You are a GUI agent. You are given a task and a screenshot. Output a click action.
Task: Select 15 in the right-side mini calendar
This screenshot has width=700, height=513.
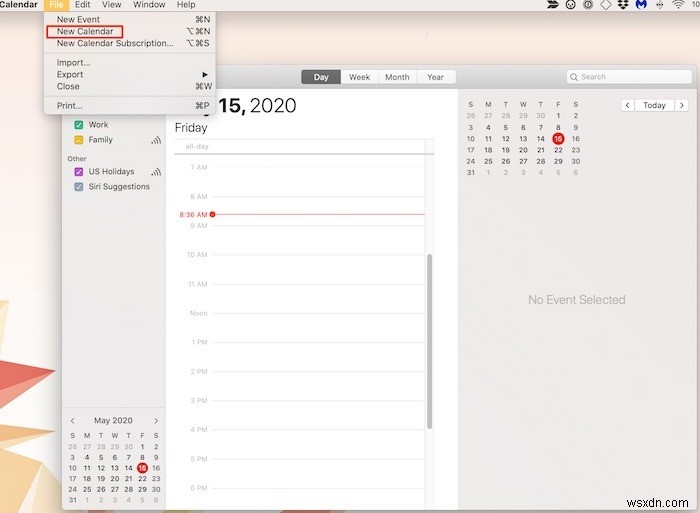(x=558, y=139)
